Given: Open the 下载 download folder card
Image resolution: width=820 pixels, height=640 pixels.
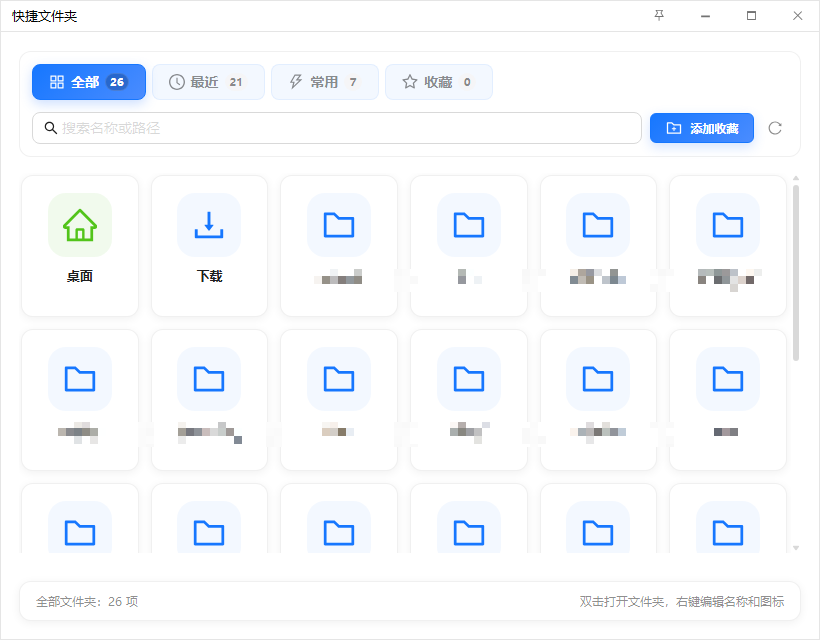Looking at the screenshot, I should 209,246.
